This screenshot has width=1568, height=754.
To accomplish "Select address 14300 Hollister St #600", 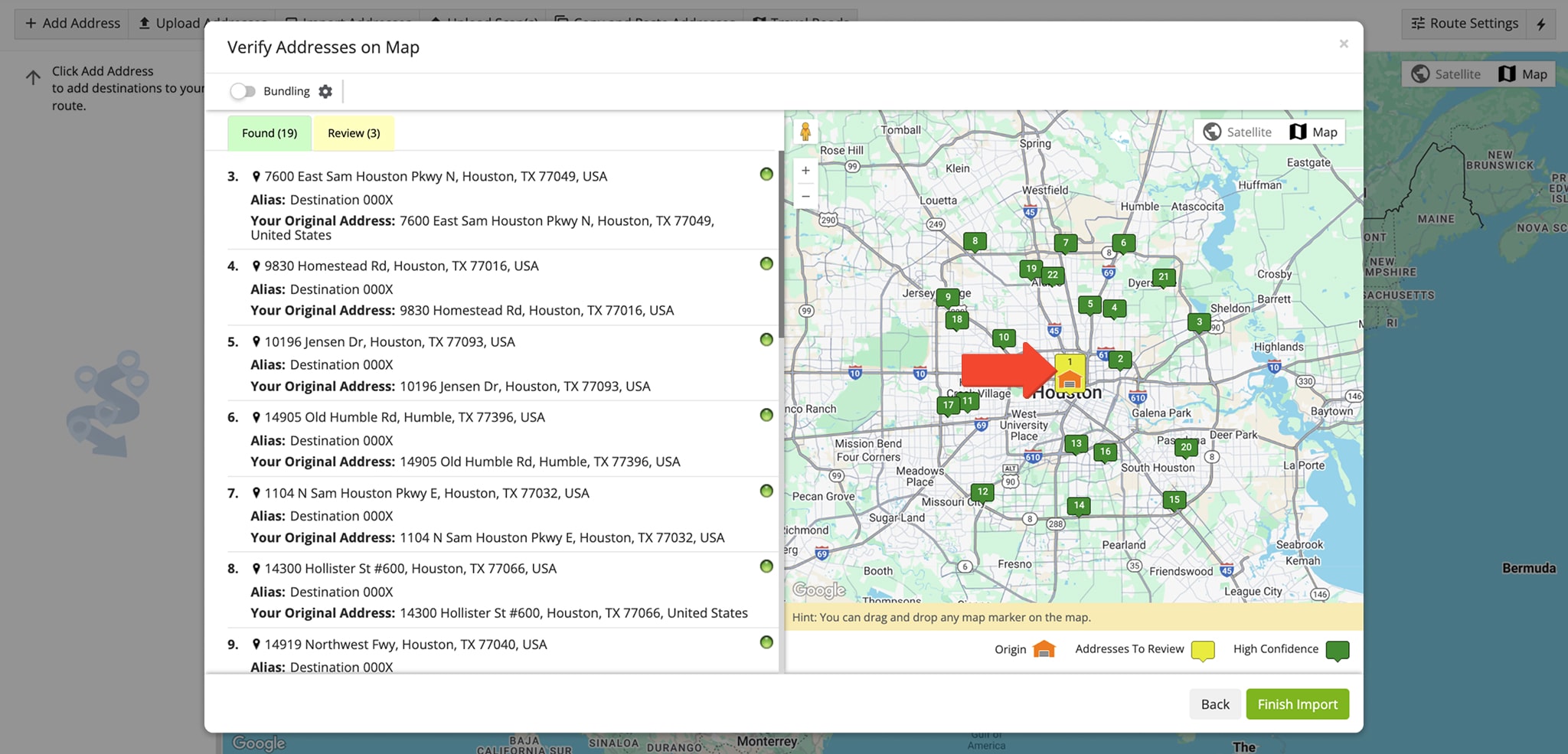I will tap(410, 569).
